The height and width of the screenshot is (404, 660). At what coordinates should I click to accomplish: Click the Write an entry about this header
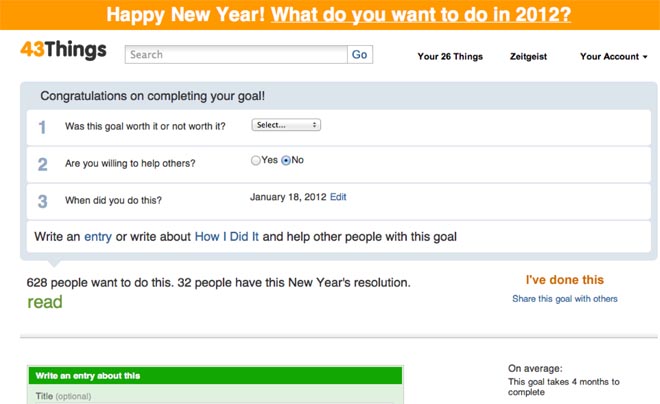click(x=88, y=376)
